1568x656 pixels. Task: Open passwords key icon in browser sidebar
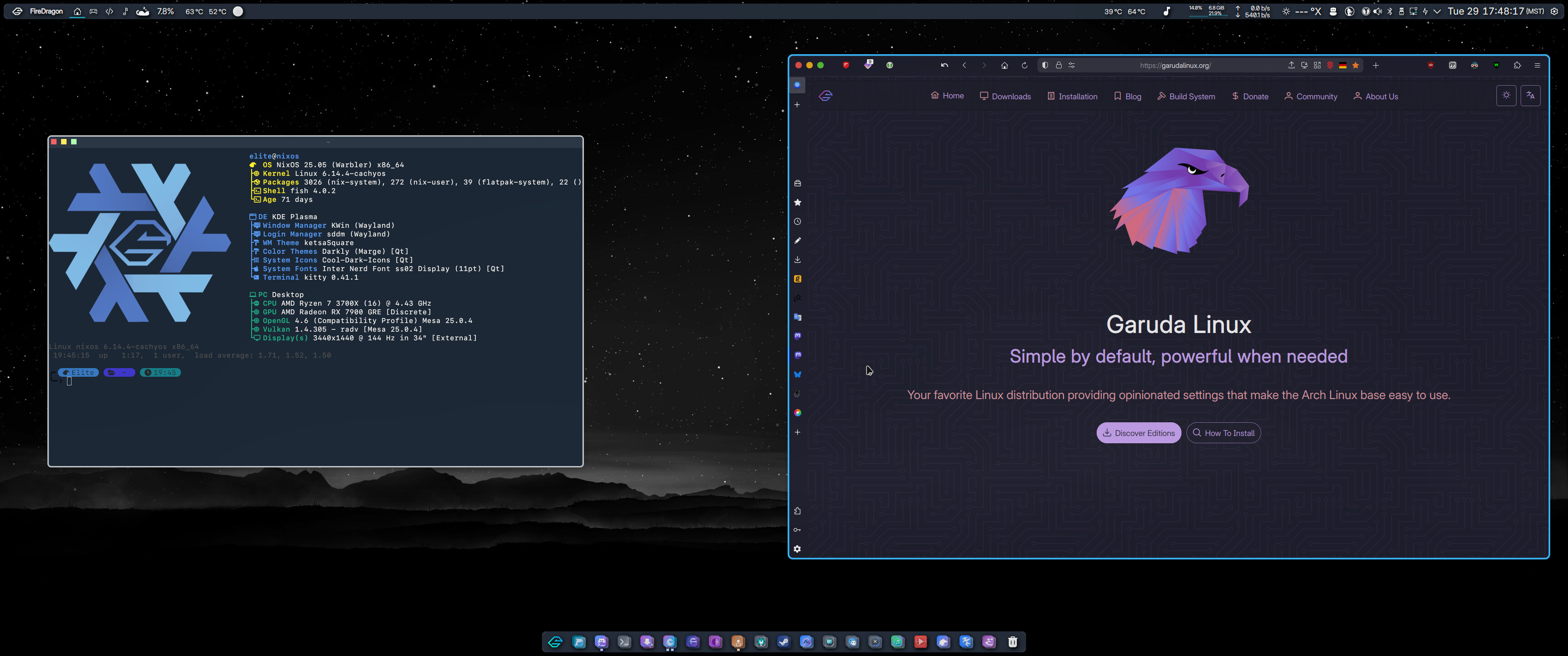click(797, 529)
